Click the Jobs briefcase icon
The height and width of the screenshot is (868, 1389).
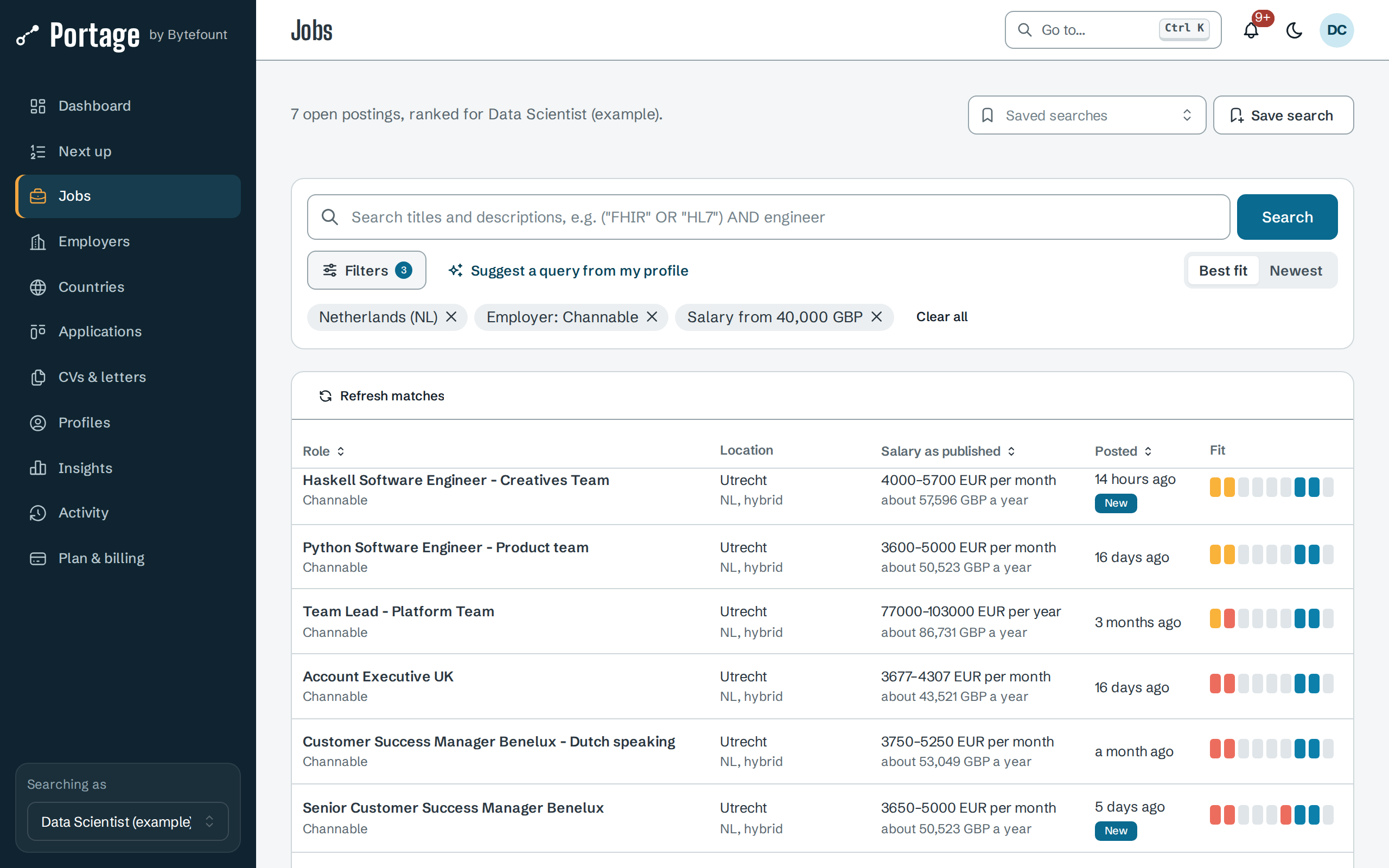click(x=38, y=196)
